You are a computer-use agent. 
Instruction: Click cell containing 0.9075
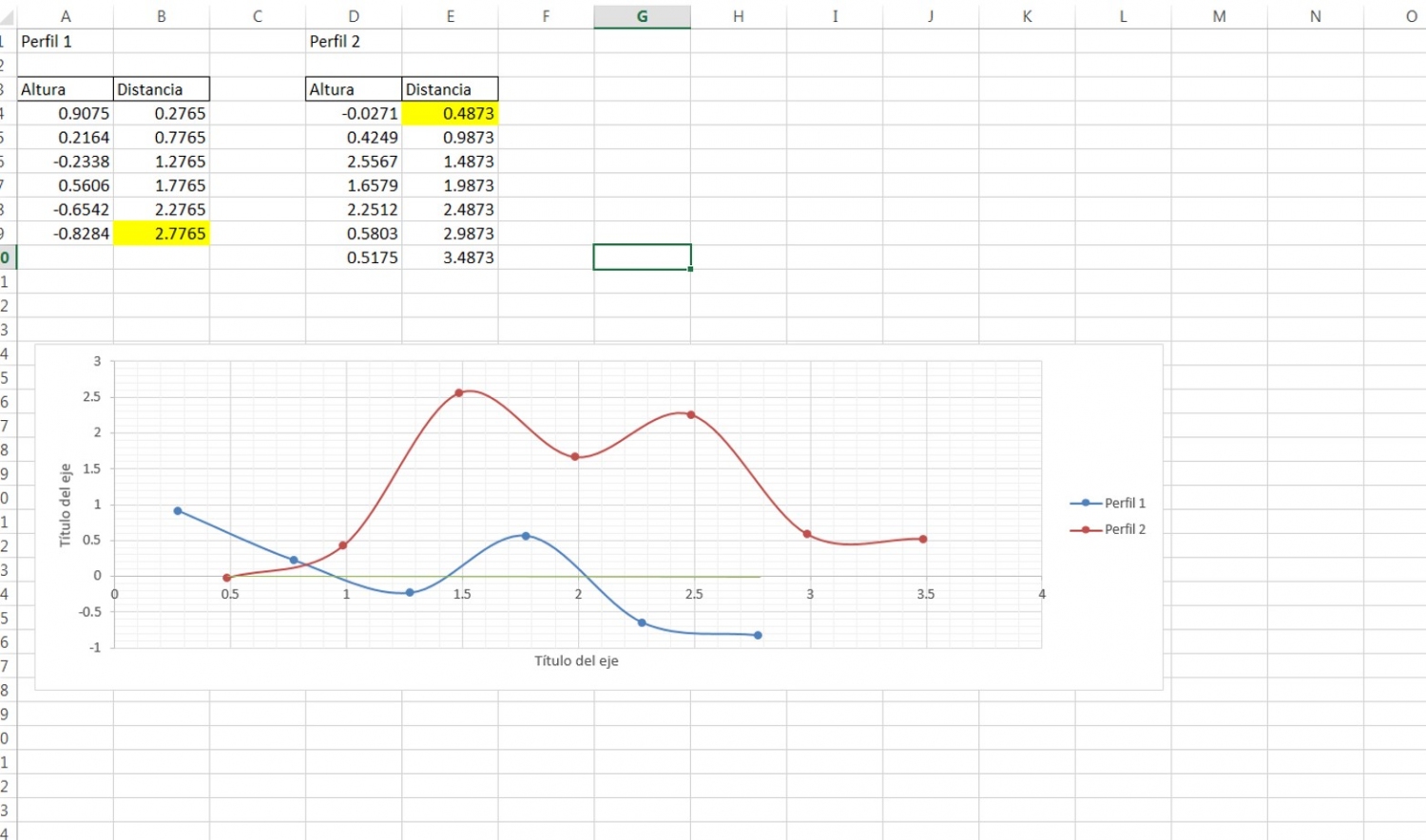click(66, 113)
